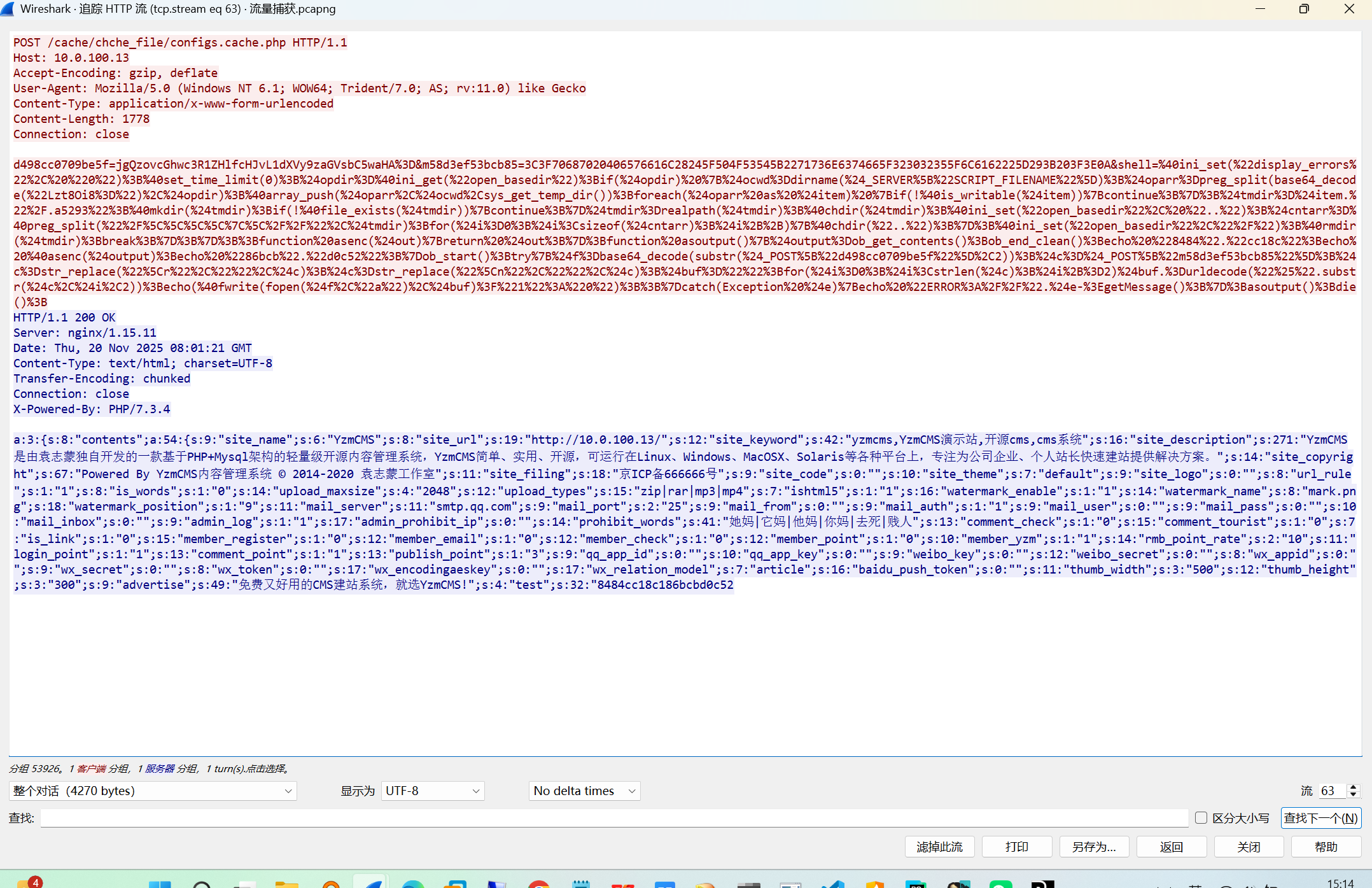The width and height of the screenshot is (1372, 888).
Task: Open the 显示为 UTF-8 encoding dropdown
Action: (x=433, y=791)
